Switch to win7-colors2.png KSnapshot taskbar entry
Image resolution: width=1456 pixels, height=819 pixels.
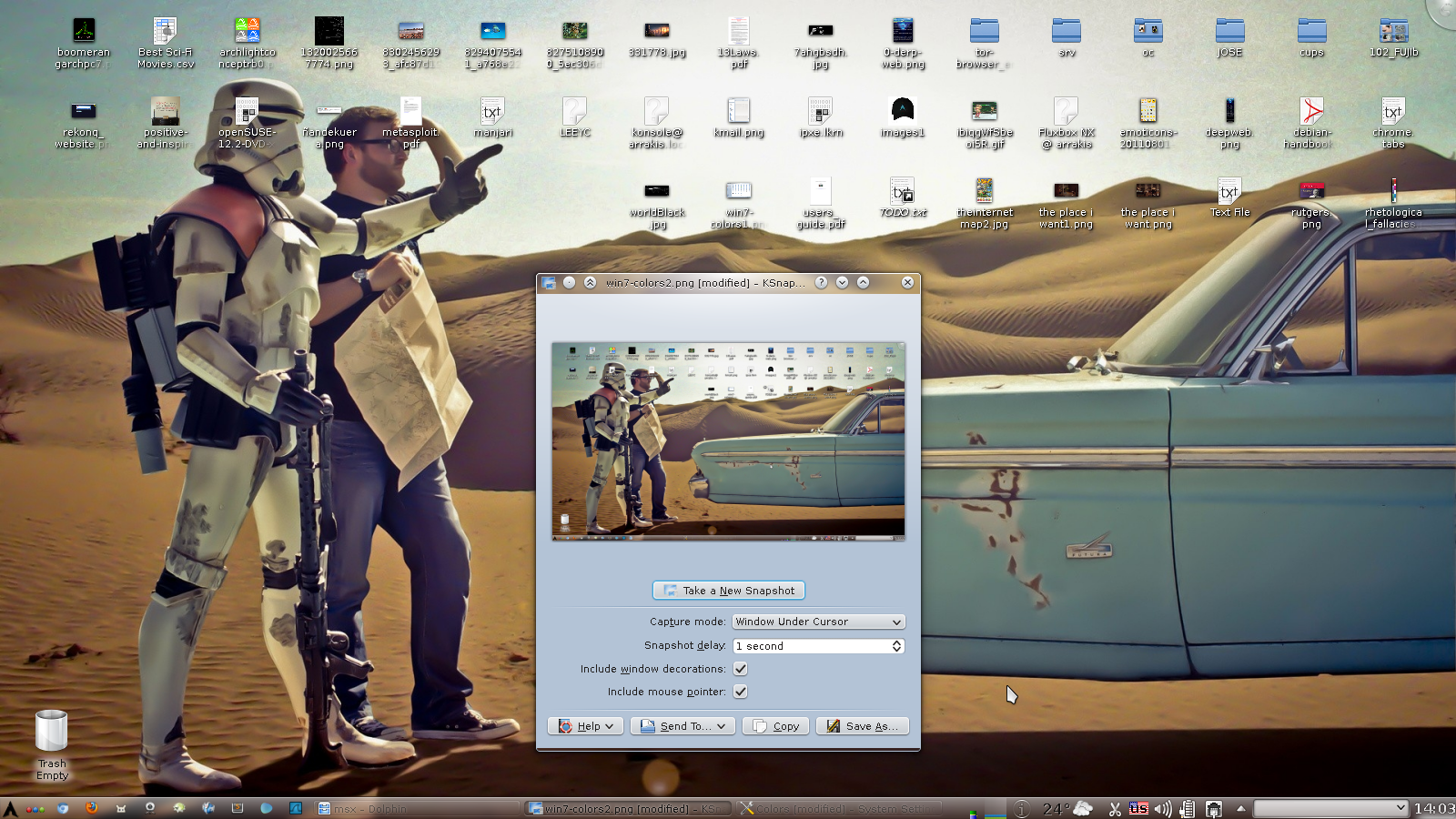coord(628,808)
